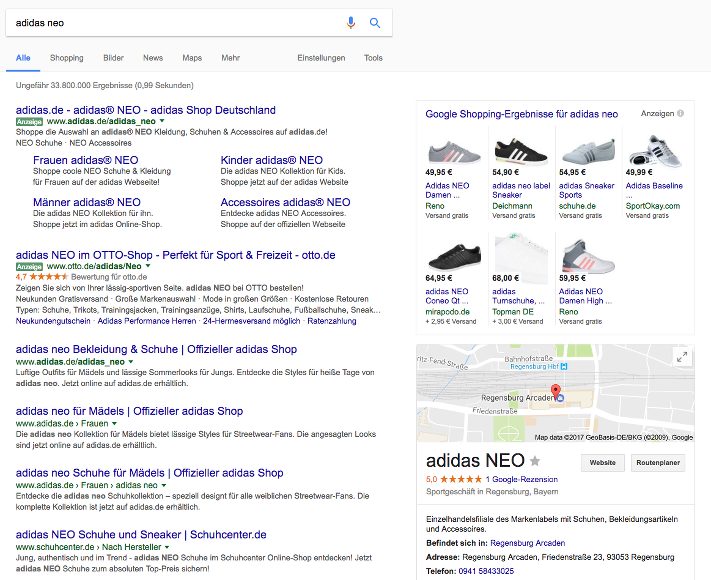Switch to the Shopping tab

click(67, 58)
